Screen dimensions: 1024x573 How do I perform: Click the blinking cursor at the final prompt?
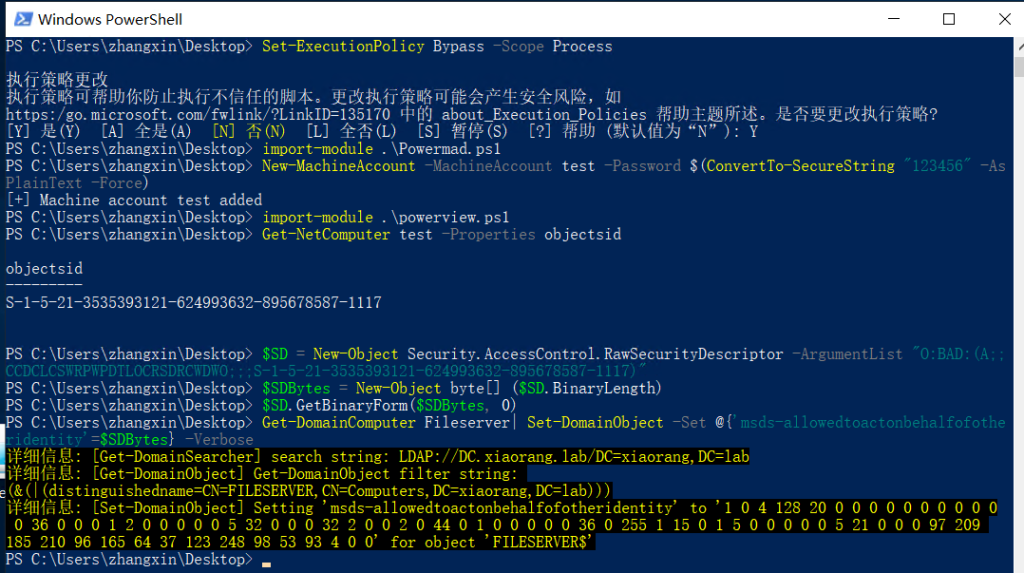[266, 564]
